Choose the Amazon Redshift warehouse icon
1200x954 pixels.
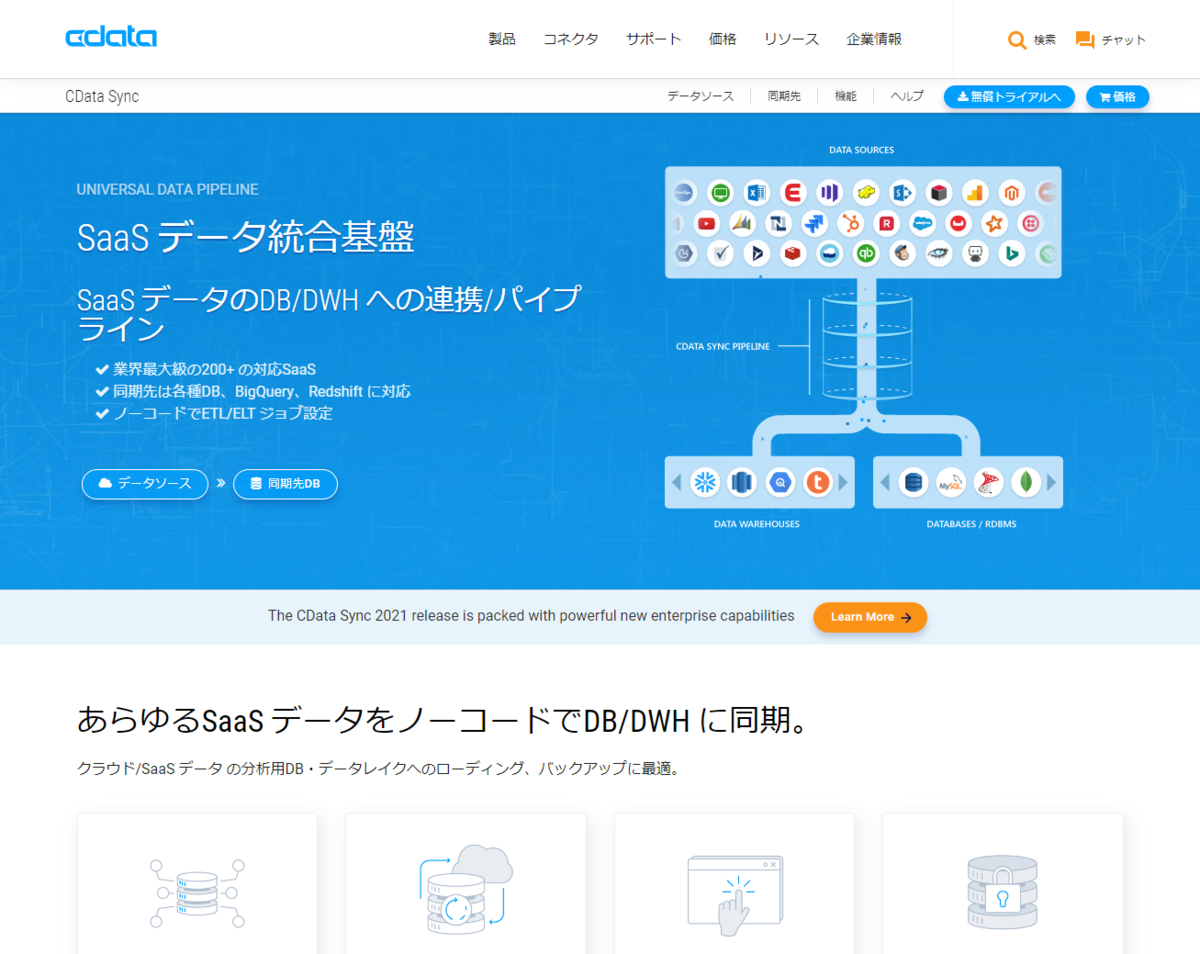click(742, 483)
